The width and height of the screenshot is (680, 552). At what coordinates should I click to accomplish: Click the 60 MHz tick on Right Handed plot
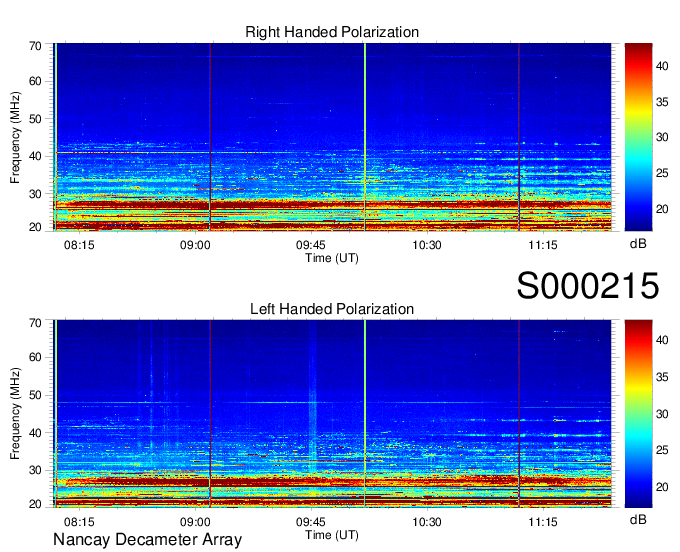(x=36, y=81)
